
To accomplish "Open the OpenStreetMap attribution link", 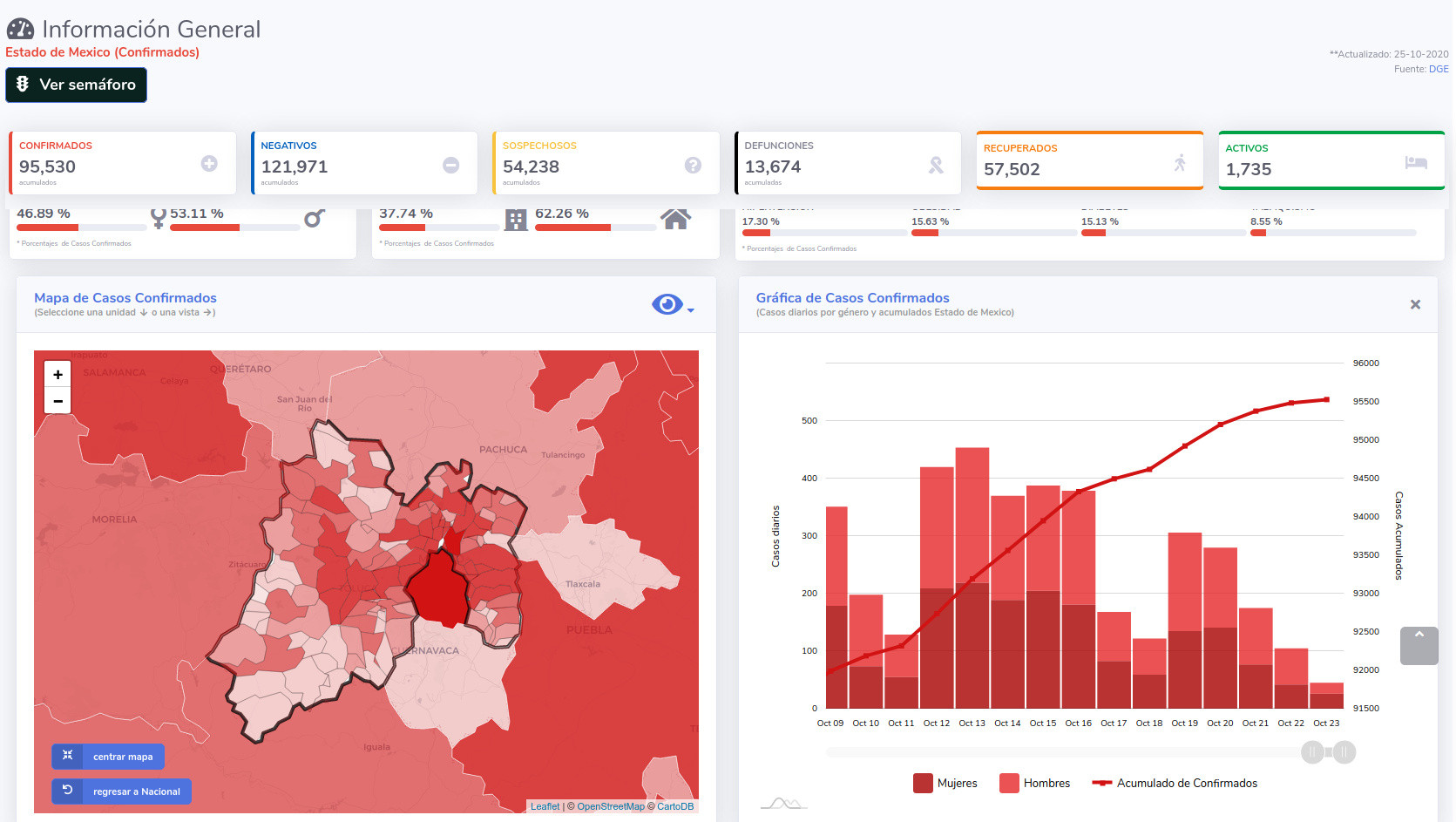I will 611,806.
